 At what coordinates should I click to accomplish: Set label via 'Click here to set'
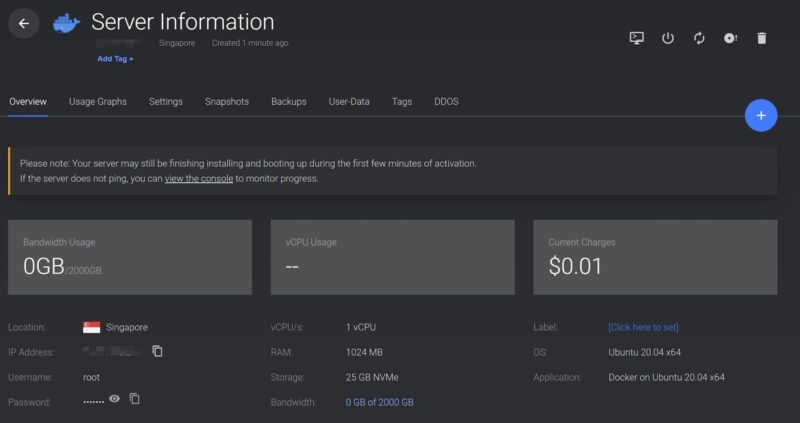643,327
